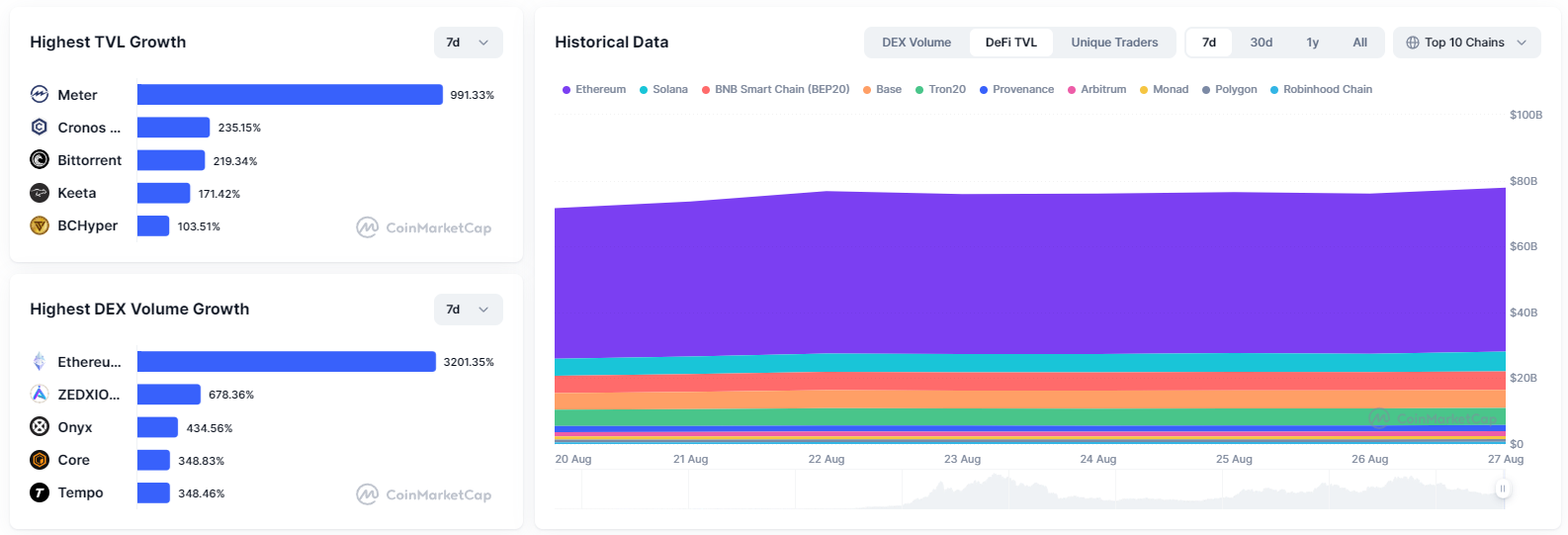The width and height of the screenshot is (1568, 535).
Task: Click the Cronos 235.15% growth bar
Action: click(x=173, y=127)
